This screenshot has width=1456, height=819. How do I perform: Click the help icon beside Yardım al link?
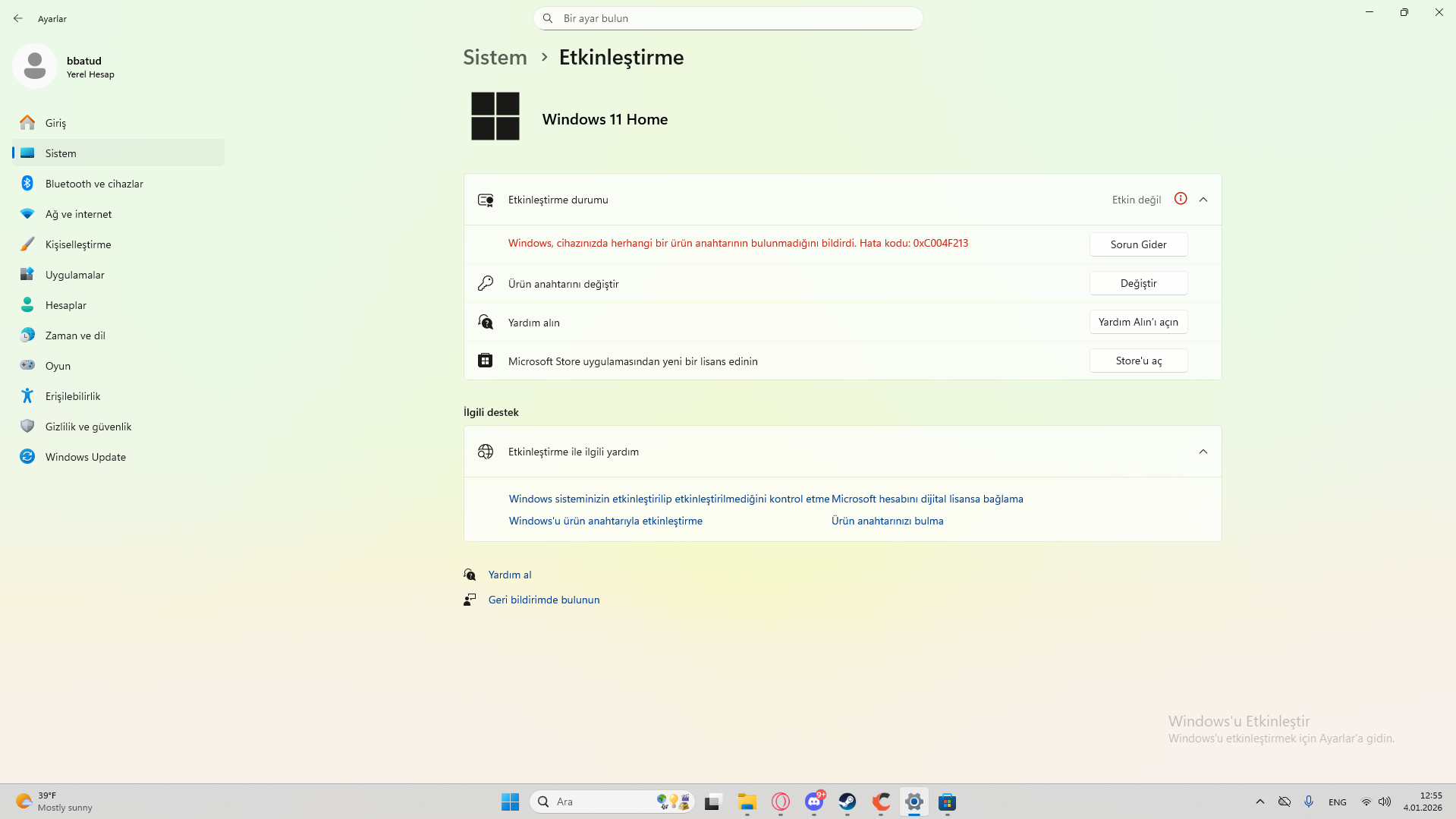tap(470, 575)
